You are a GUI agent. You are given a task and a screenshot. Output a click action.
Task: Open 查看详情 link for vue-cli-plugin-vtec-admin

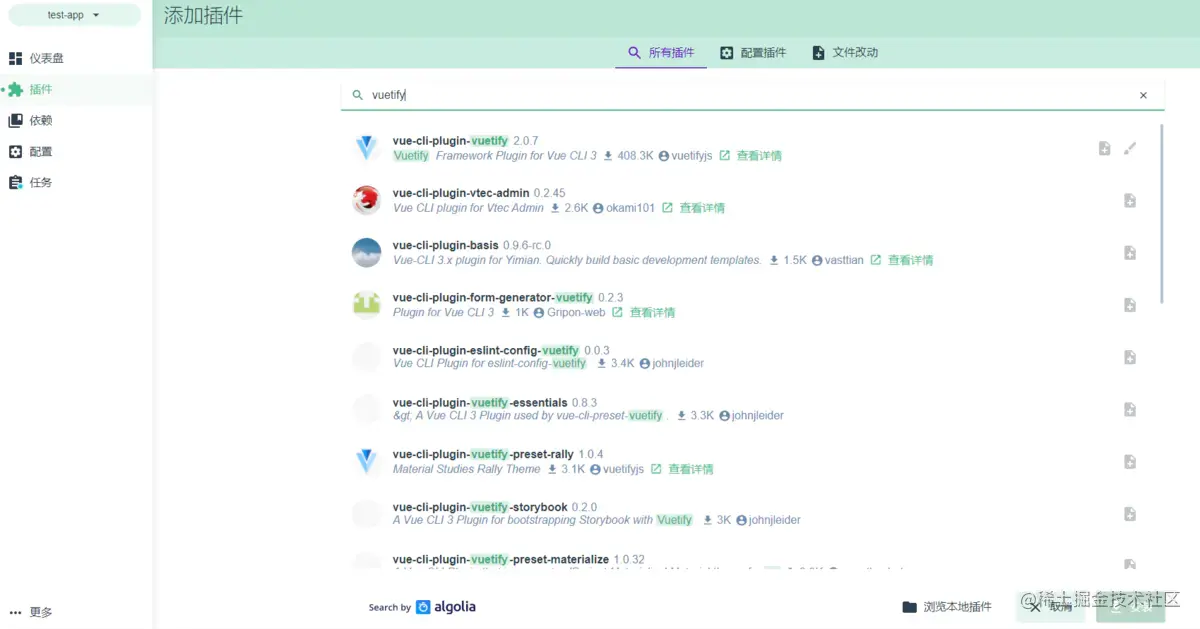coord(702,208)
